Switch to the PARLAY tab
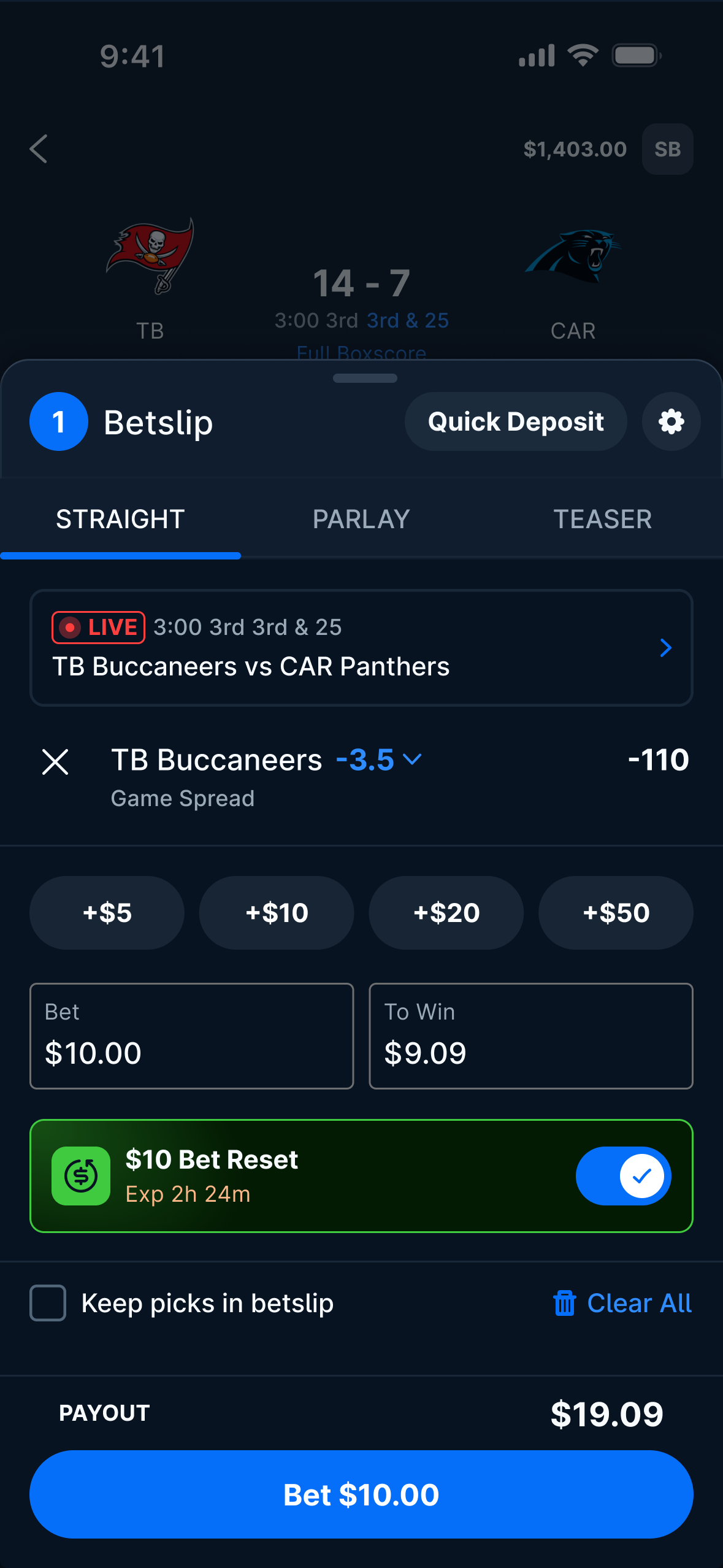Image resolution: width=723 pixels, height=1568 pixels. 361,520
